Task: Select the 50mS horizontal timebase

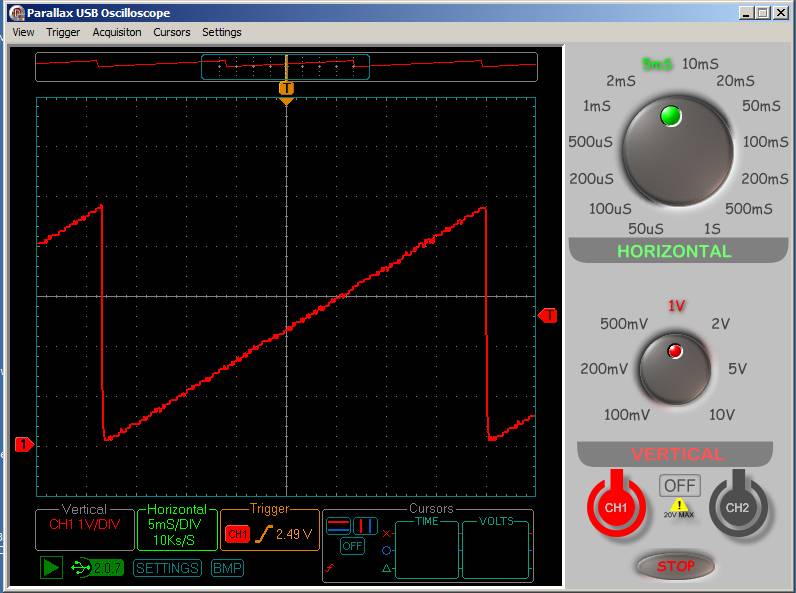Action: coord(761,106)
